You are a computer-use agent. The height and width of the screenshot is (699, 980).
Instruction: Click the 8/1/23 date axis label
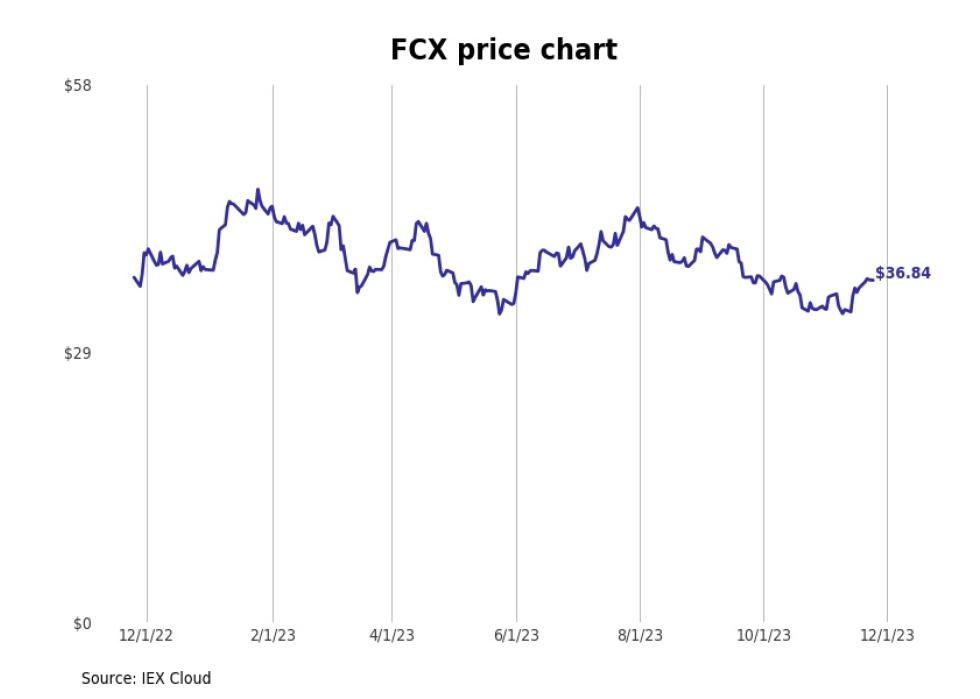tap(640, 635)
